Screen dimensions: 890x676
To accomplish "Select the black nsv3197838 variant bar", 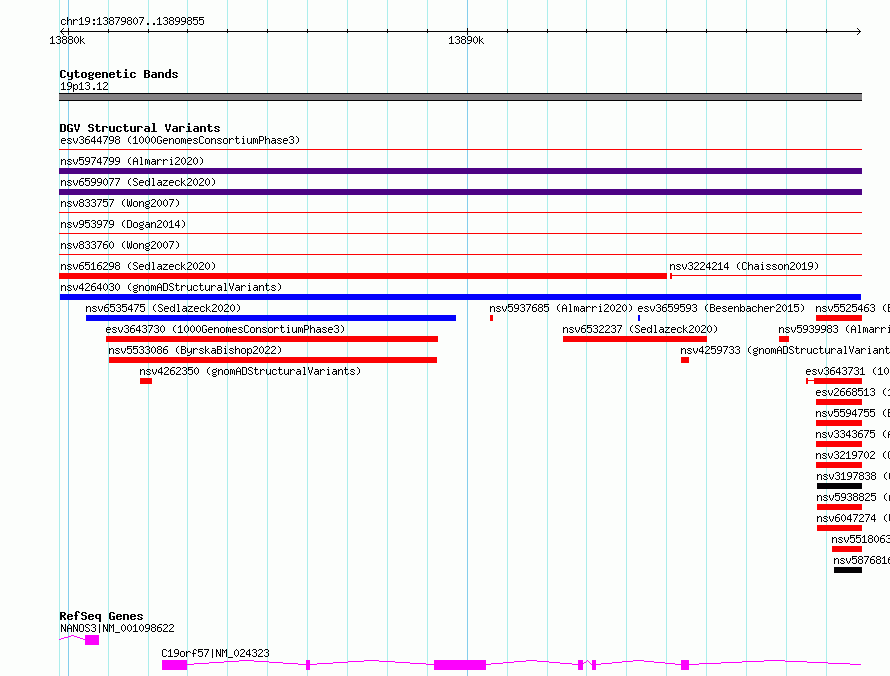I will pyautogui.click(x=838, y=486).
